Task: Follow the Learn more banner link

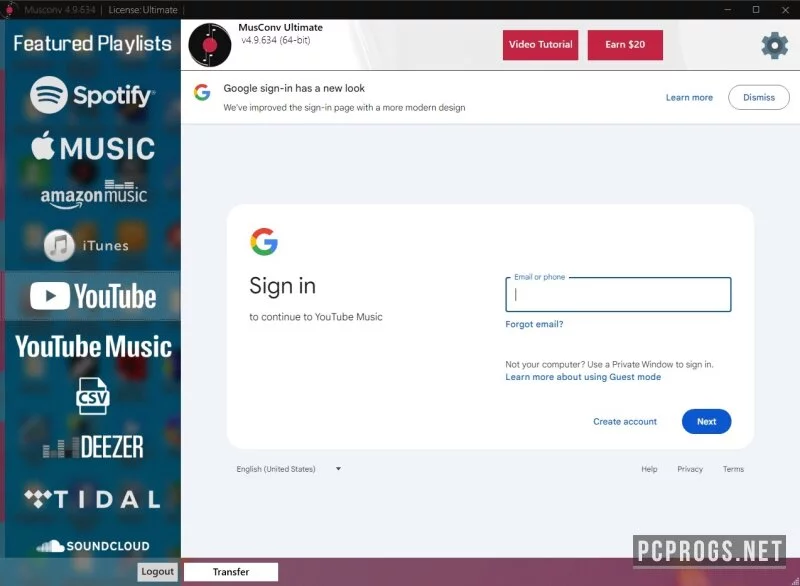Action: tap(689, 97)
